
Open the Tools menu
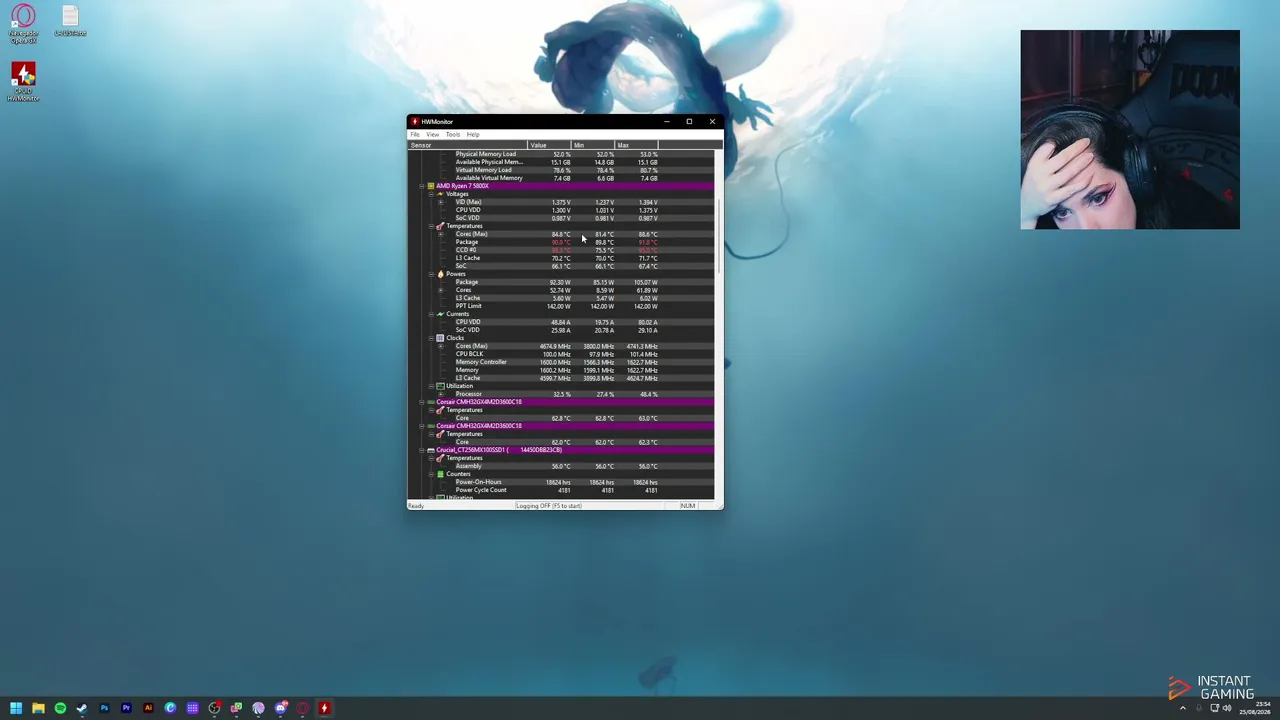(x=453, y=134)
